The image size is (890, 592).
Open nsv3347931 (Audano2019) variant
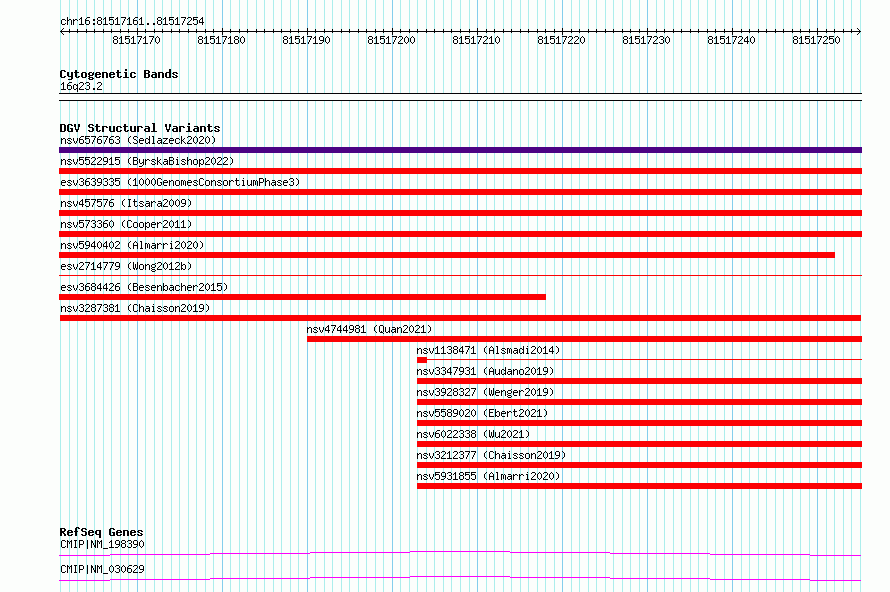[485, 371]
